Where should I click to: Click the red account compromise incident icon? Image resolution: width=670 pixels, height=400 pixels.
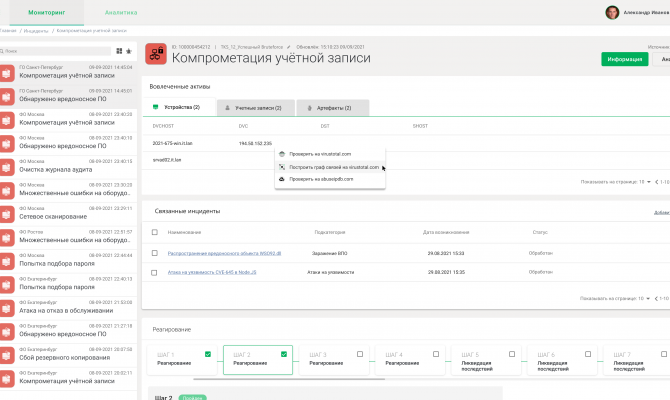pyautogui.click(x=156, y=54)
